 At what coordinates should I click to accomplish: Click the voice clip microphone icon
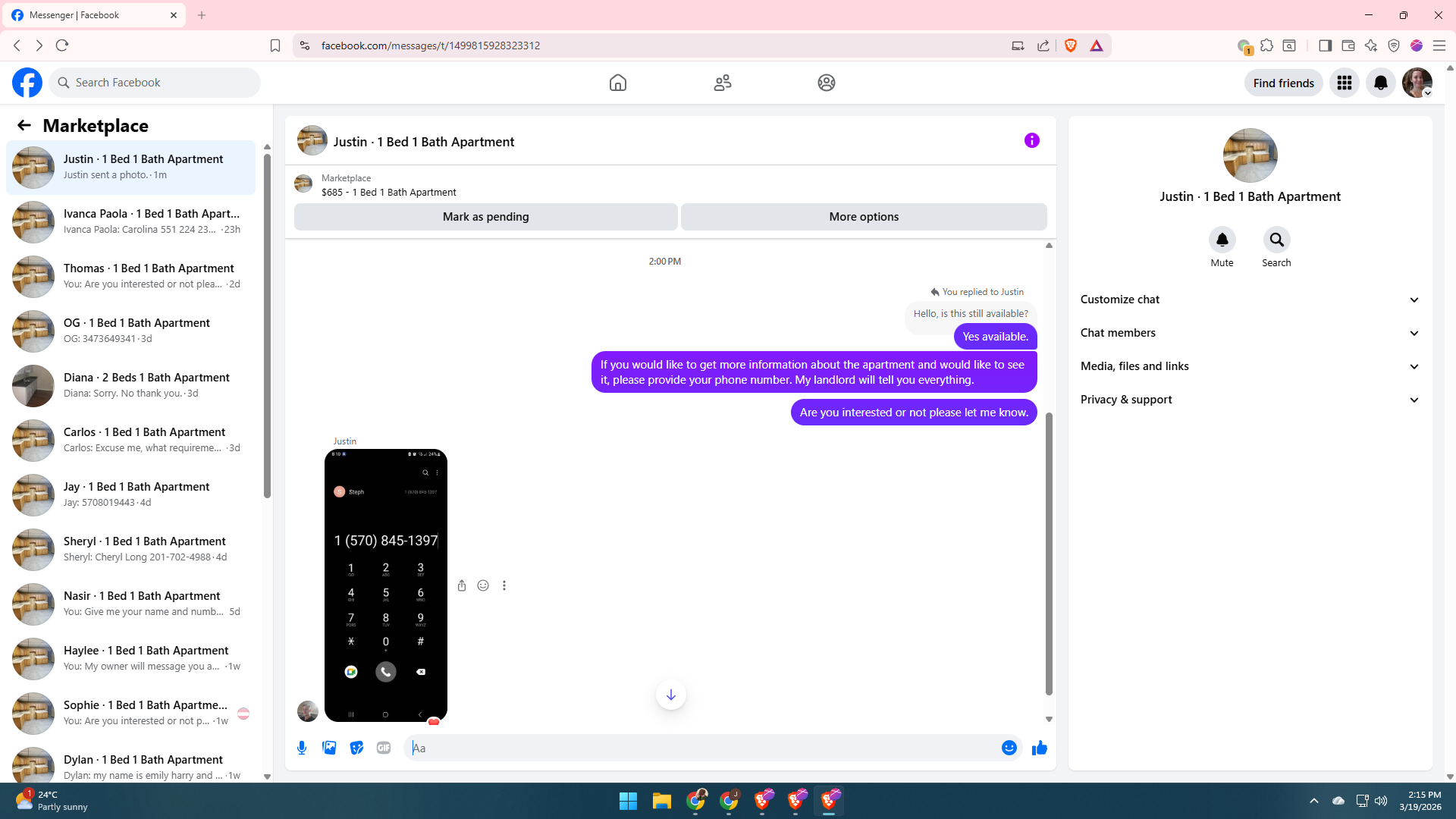(302, 748)
